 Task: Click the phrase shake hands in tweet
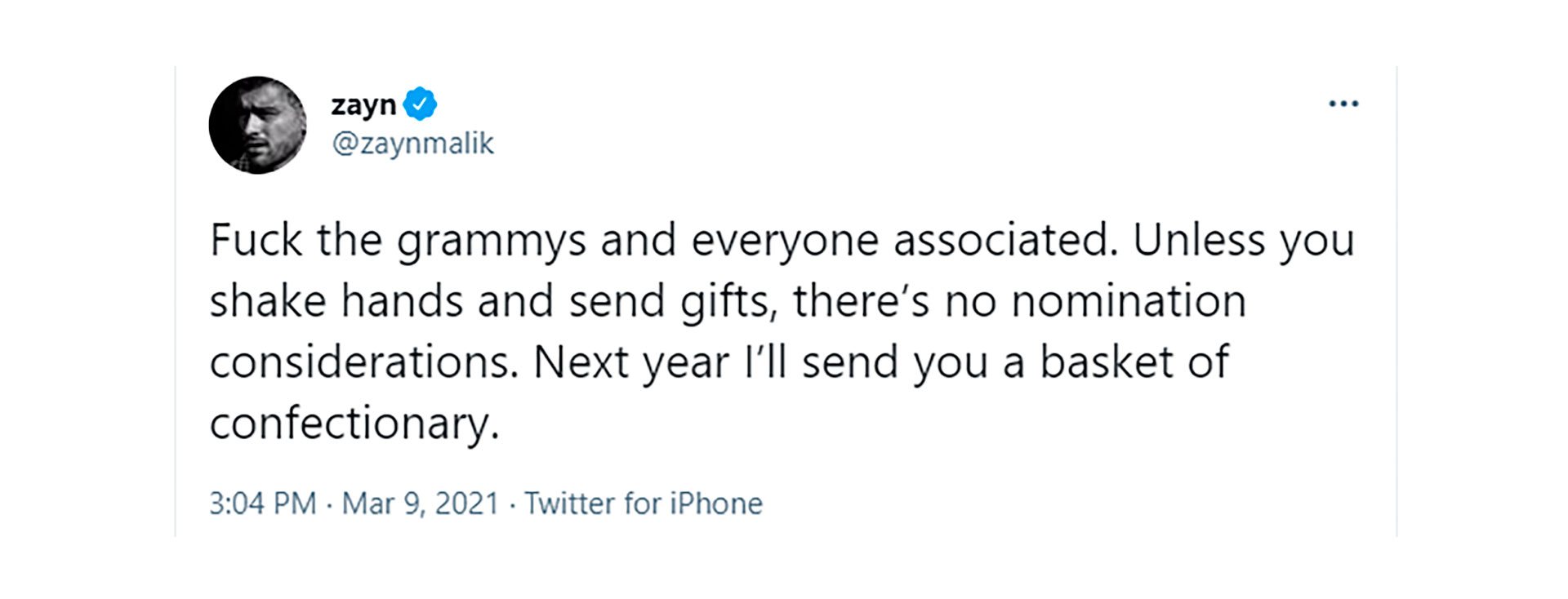click(336, 300)
